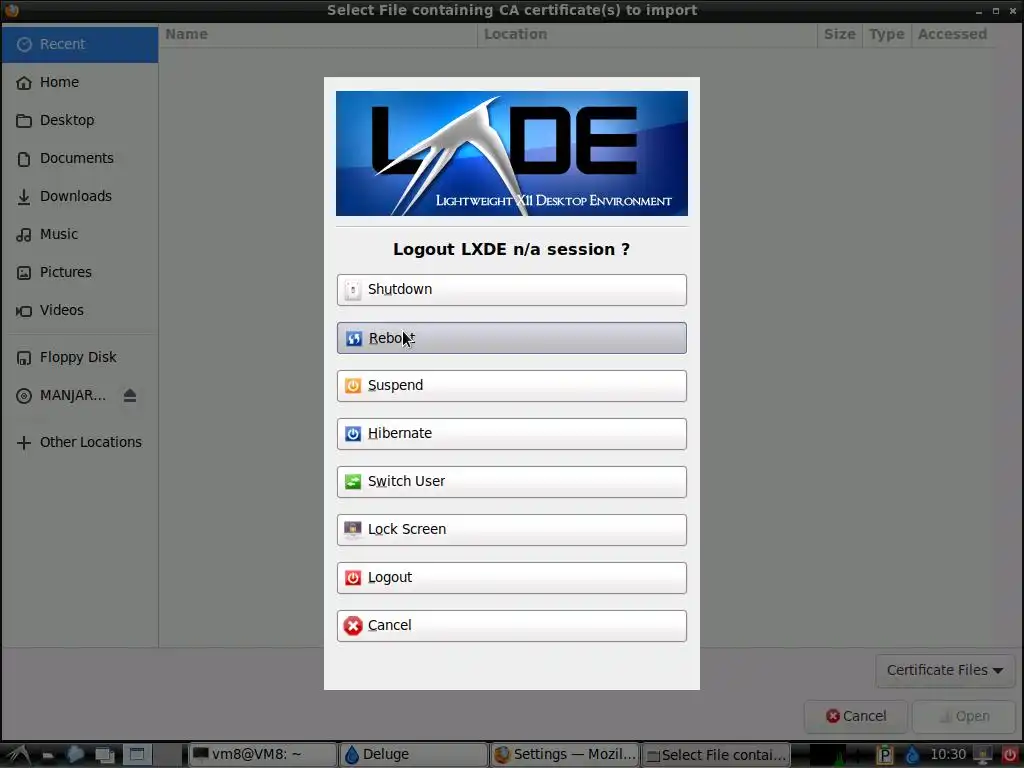Click the iconify all windows taskbar icon
This screenshot has height=768, width=1024.
point(104,755)
